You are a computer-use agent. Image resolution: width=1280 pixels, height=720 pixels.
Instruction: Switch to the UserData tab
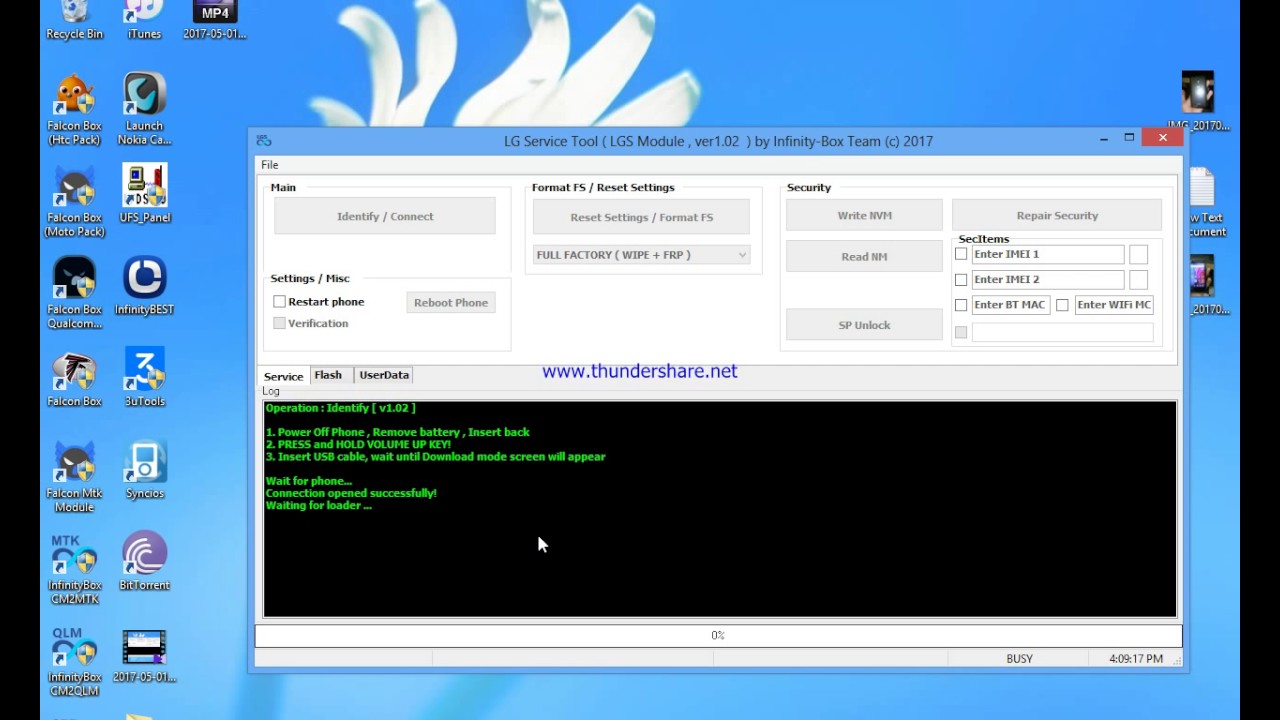click(x=384, y=375)
